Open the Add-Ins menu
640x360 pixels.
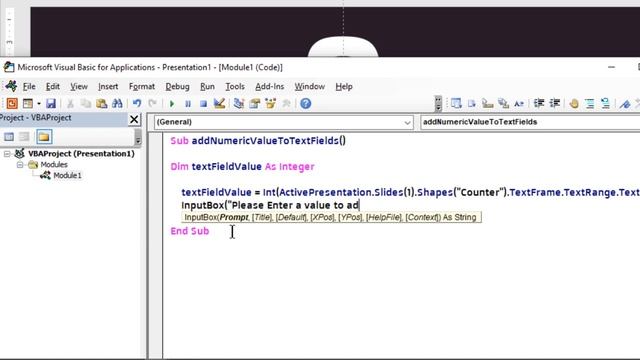(x=269, y=87)
